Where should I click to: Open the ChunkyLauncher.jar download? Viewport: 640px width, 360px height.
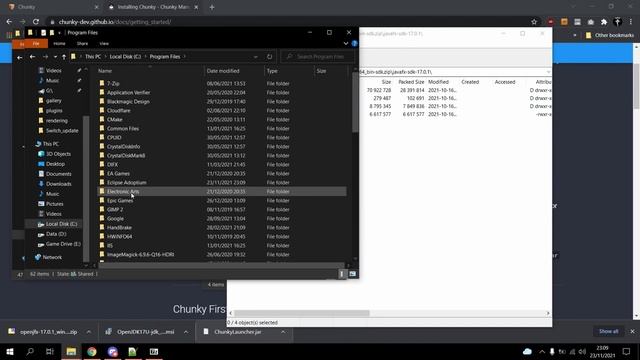click(x=238, y=332)
